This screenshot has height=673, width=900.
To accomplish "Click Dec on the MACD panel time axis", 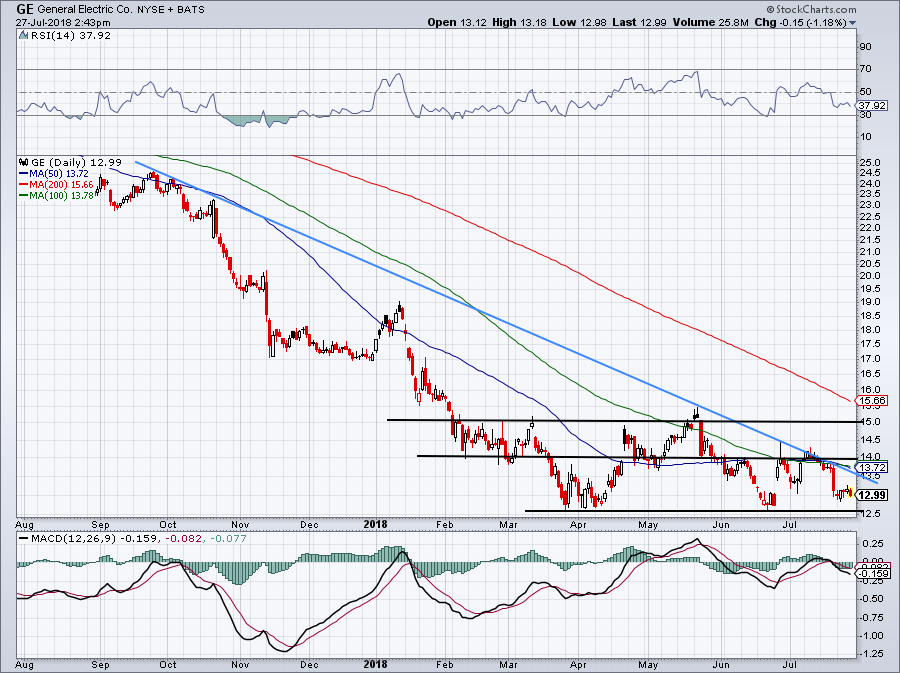I will 309,665.
